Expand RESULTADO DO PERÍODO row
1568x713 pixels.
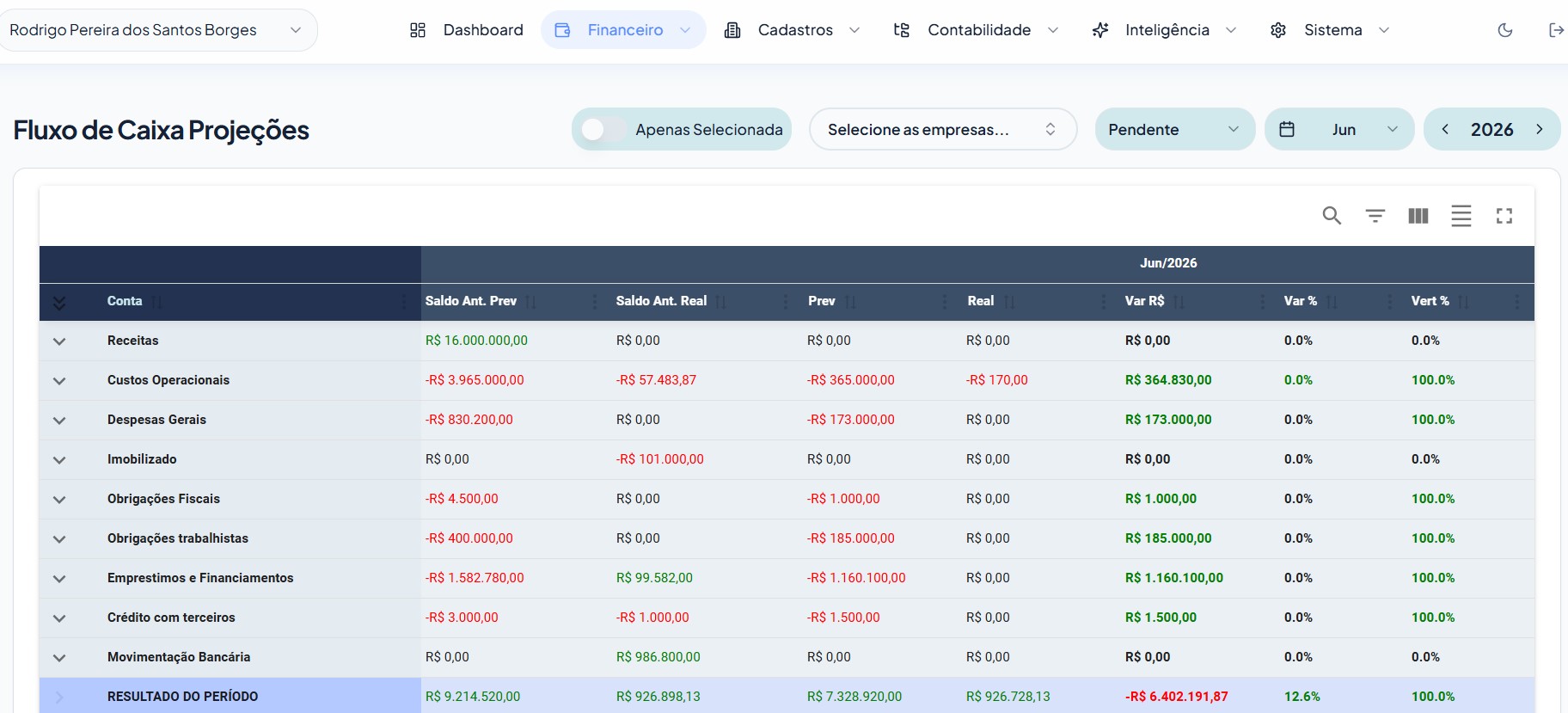tap(59, 698)
